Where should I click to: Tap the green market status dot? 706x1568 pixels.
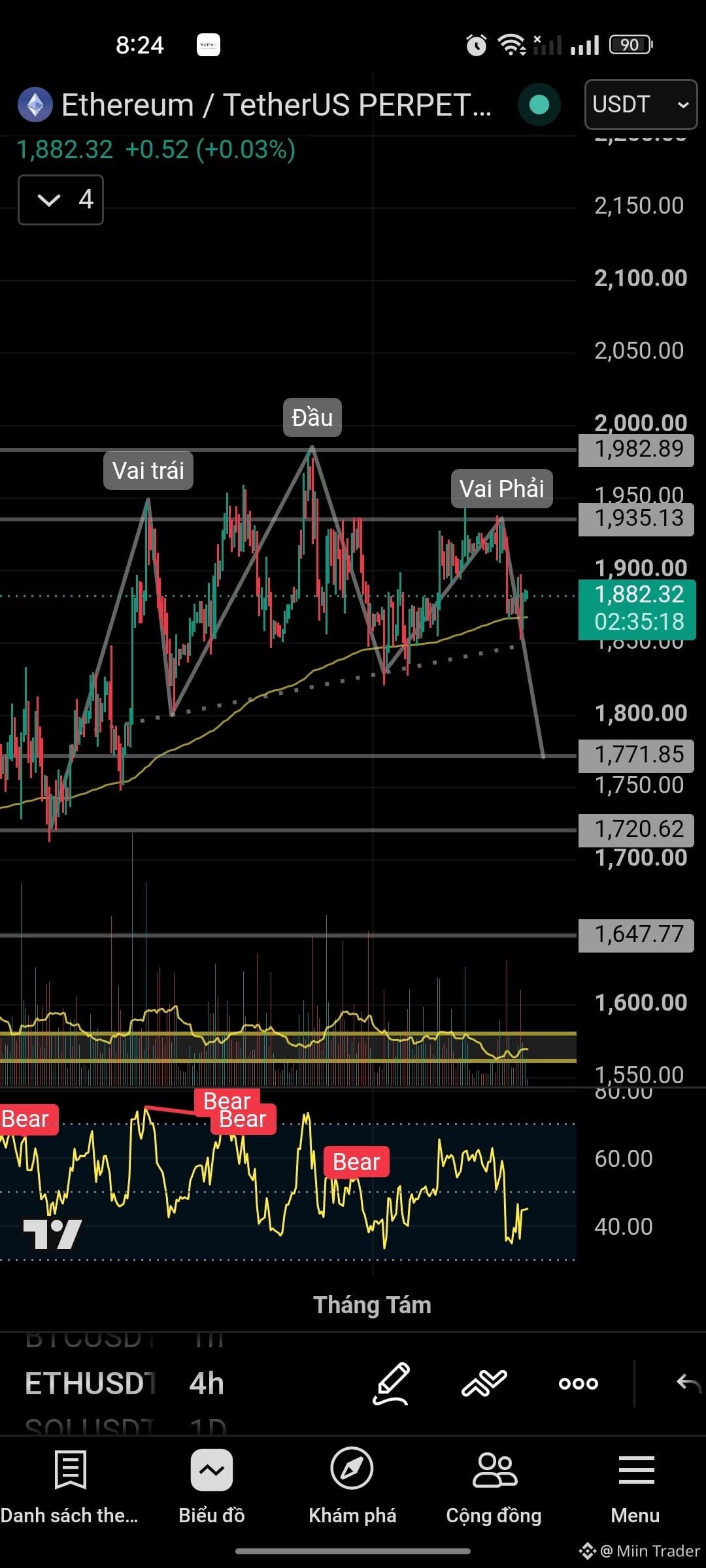[x=539, y=105]
